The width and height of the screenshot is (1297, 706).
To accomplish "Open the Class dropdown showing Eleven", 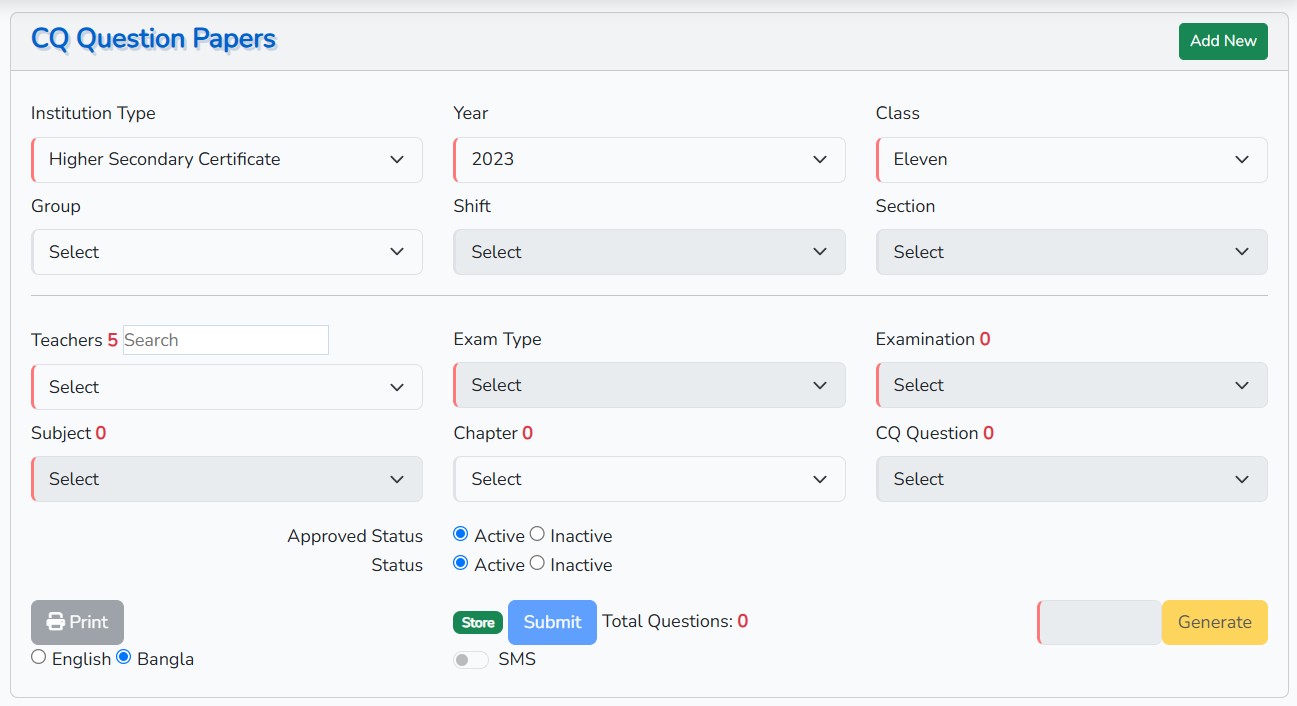I will [x=1071, y=160].
